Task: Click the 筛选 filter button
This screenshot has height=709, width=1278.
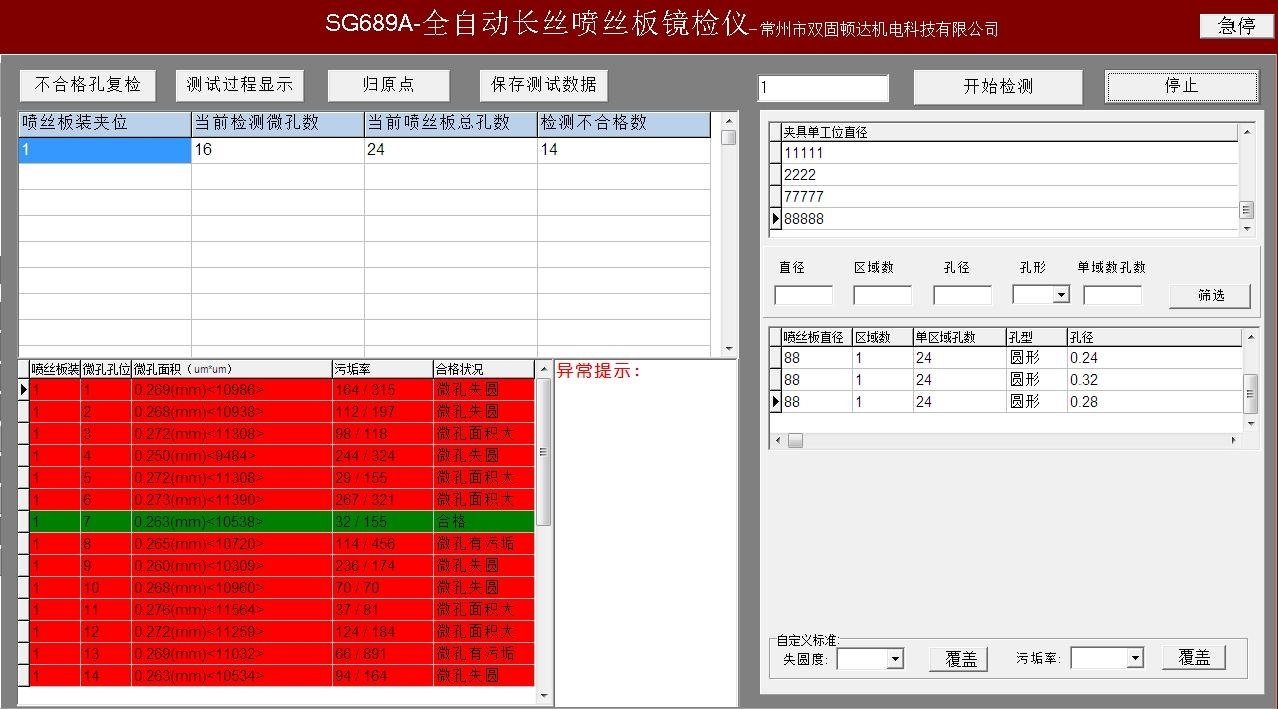Action: [1210, 295]
